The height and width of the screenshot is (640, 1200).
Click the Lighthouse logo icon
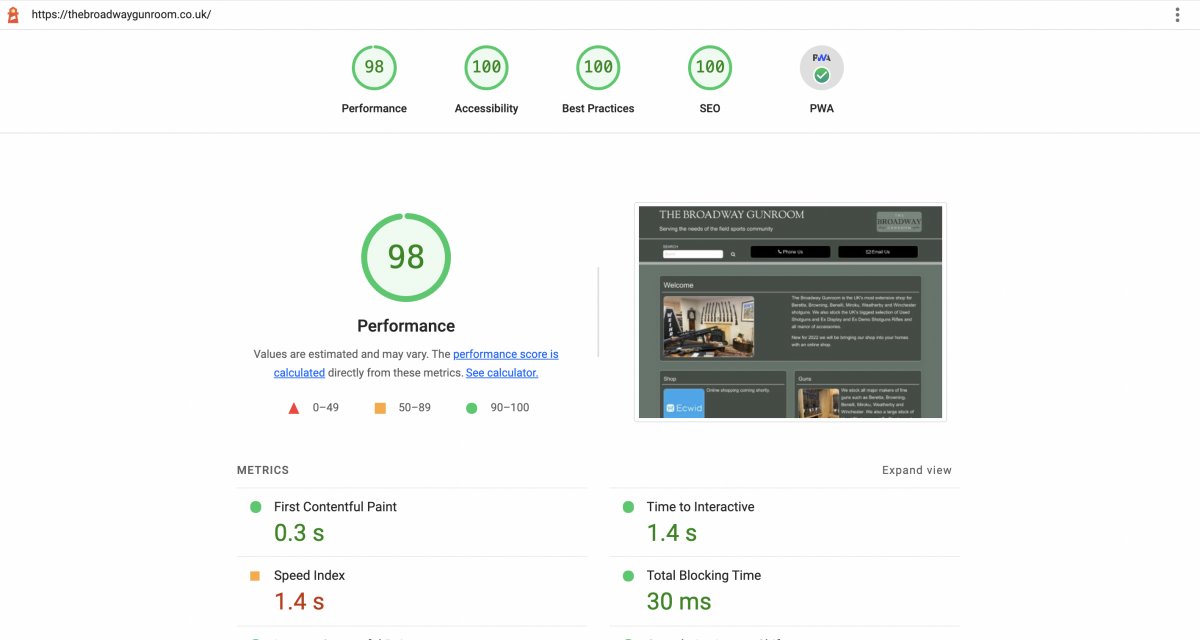(x=13, y=15)
